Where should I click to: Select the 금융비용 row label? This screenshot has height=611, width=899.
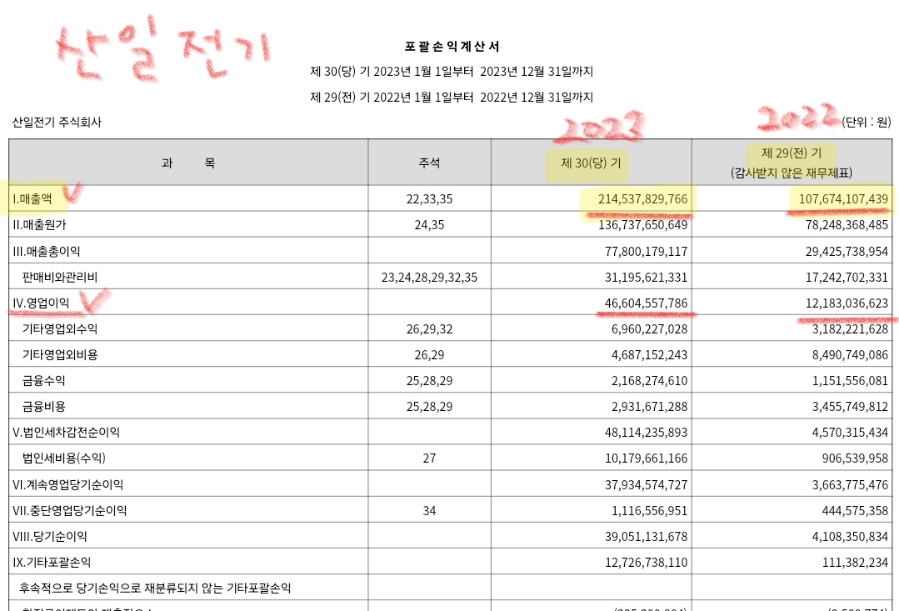44,406
